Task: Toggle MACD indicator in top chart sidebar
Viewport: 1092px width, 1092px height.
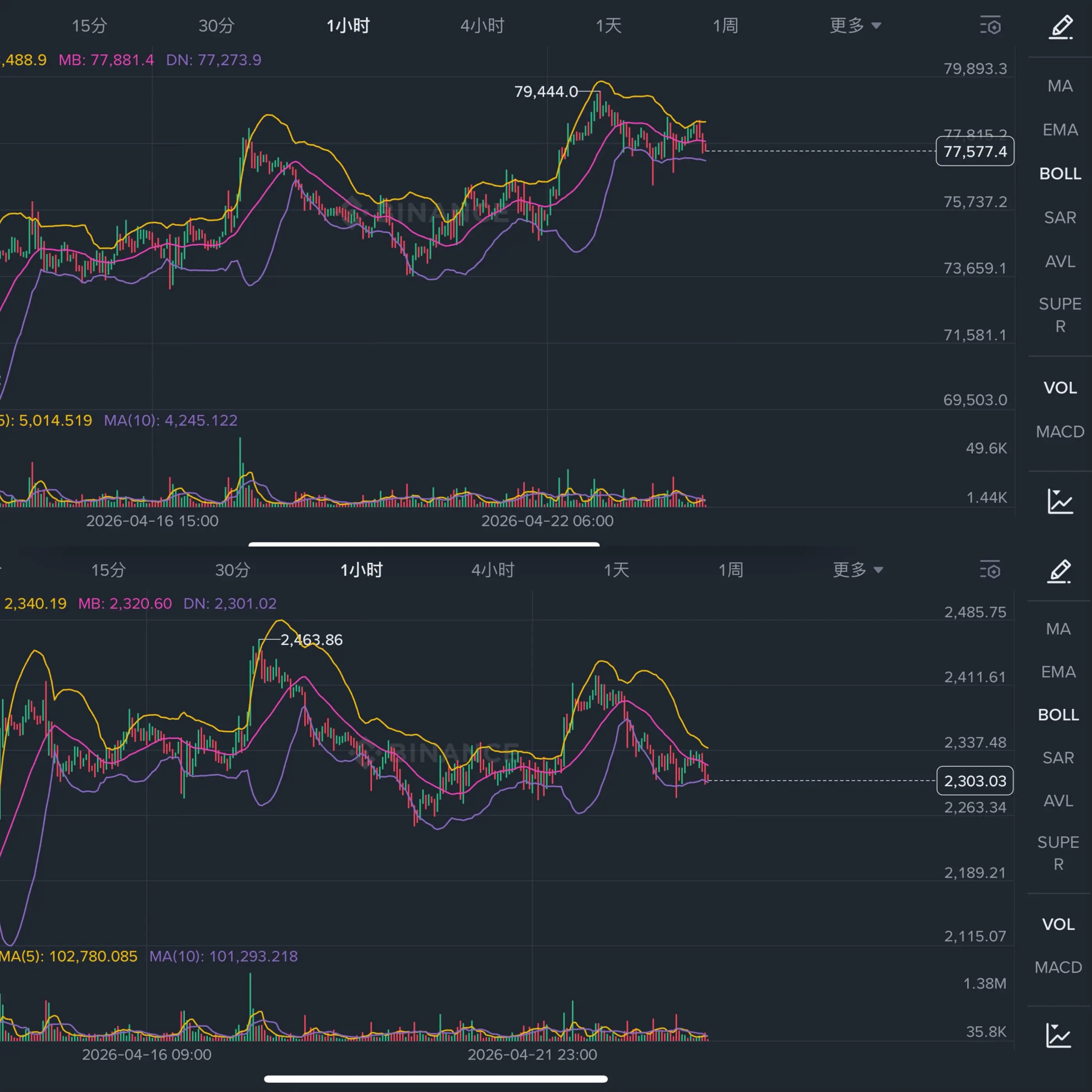Action: pos(1060,432)
